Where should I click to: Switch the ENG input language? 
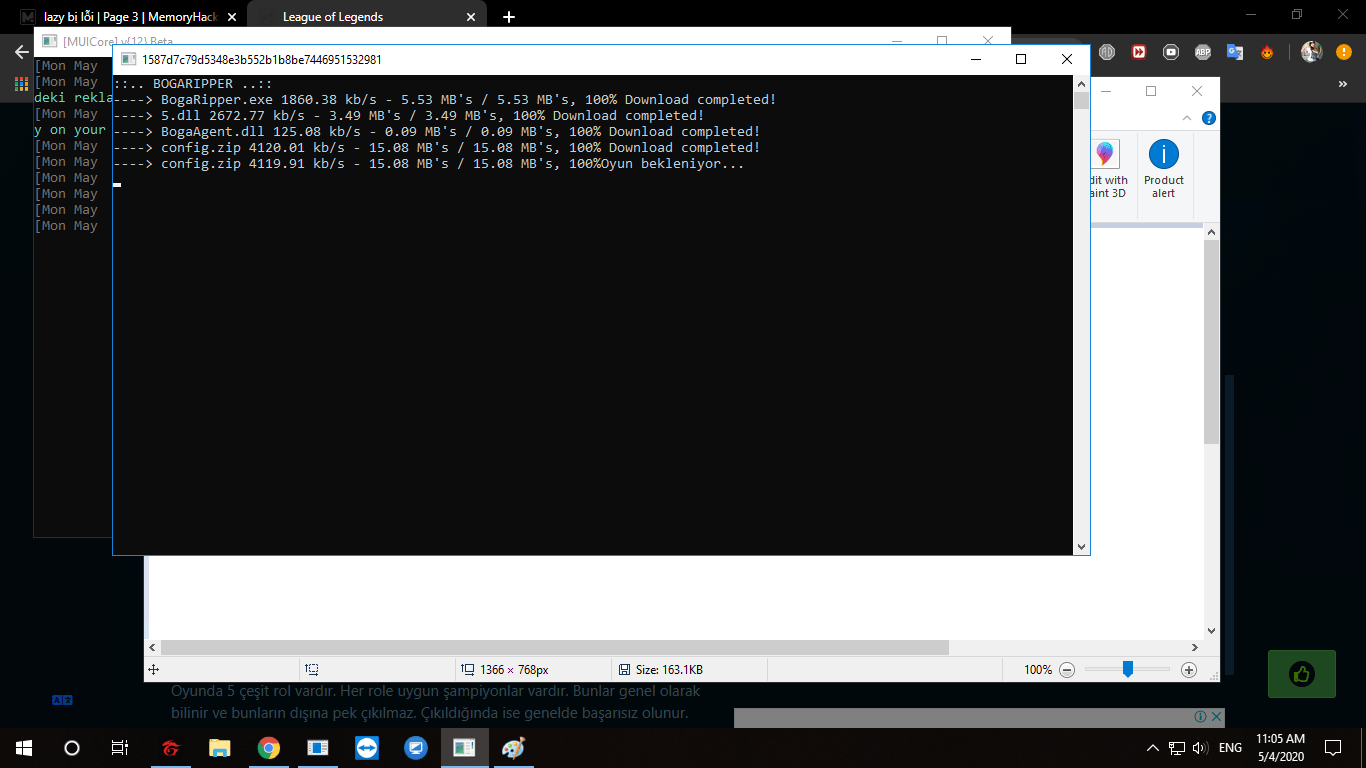(1230, 748)
